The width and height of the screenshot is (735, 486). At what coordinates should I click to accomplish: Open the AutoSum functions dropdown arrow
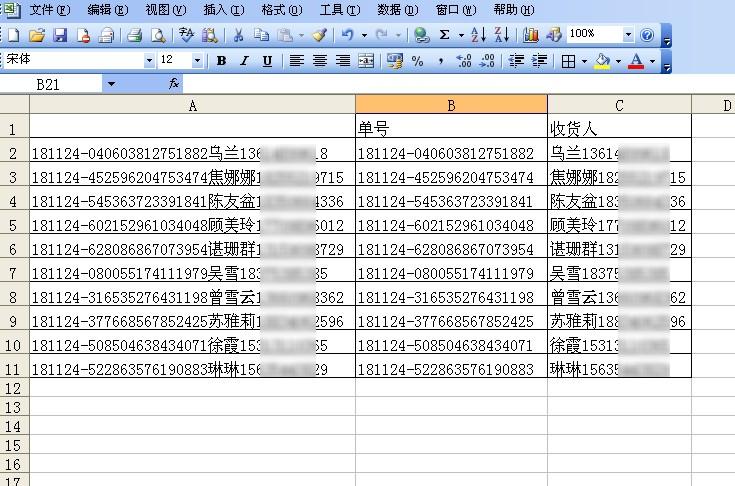461,35
